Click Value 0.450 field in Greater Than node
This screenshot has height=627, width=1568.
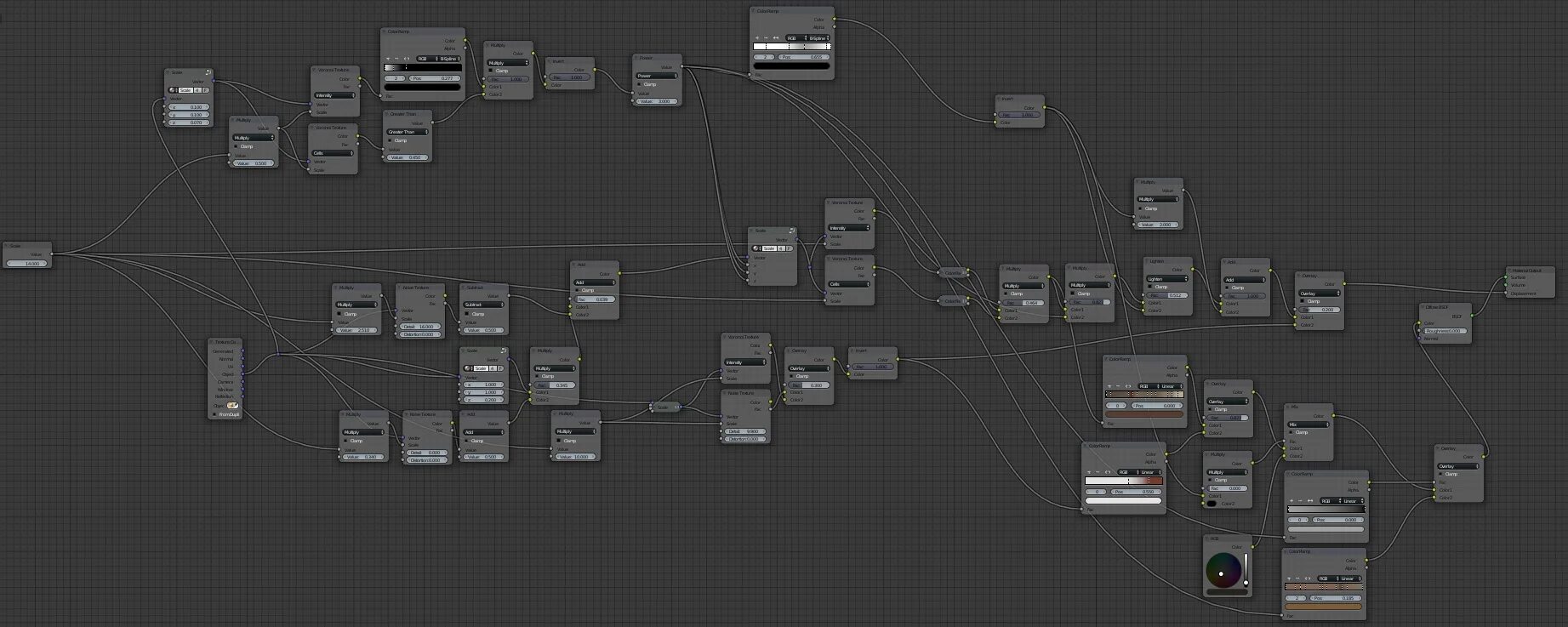pos(408,157)
